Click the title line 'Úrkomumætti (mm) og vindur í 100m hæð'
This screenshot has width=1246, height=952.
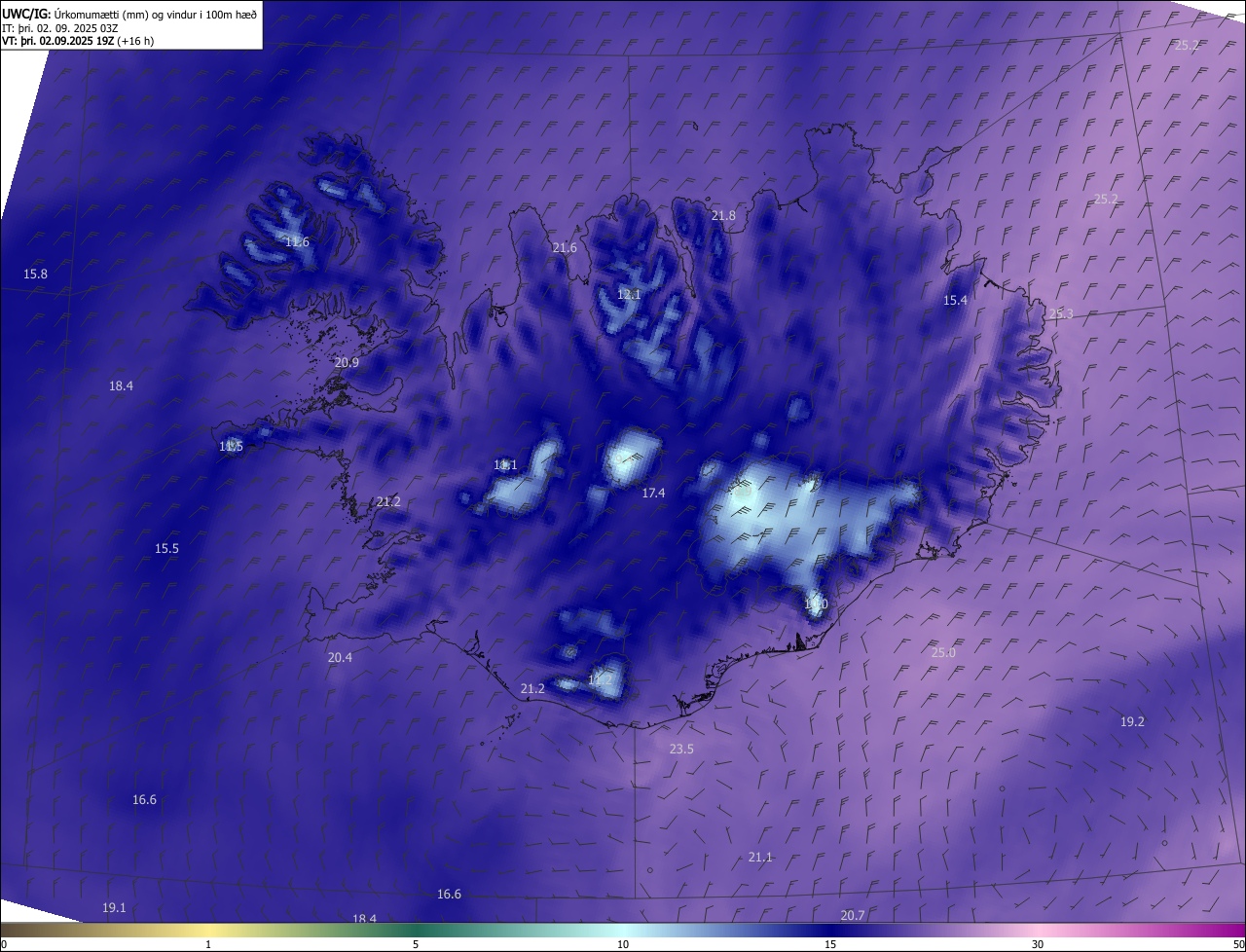pyautogui.click(x=156, y=14)
